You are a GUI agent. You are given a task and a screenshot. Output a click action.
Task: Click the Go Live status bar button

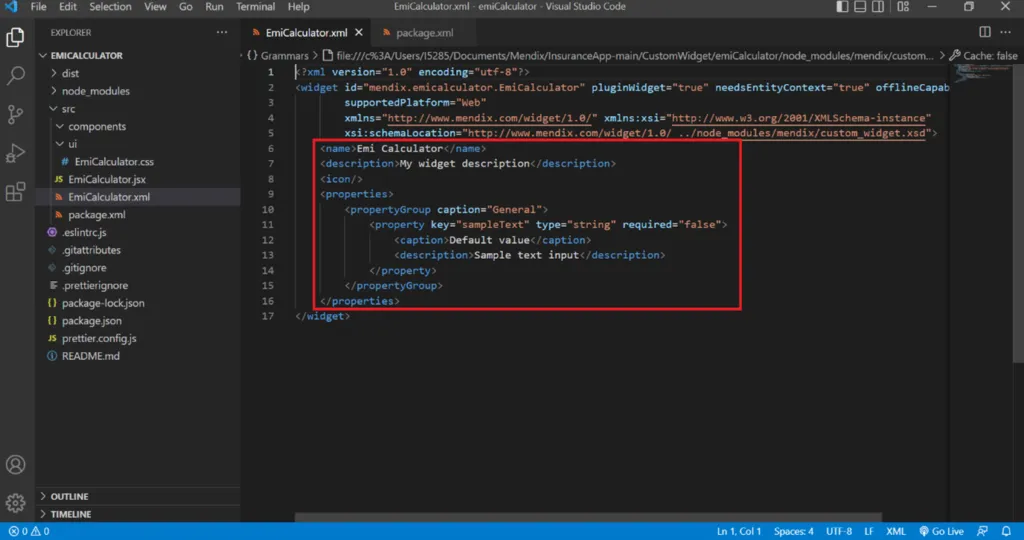click(x=941, y=532)
